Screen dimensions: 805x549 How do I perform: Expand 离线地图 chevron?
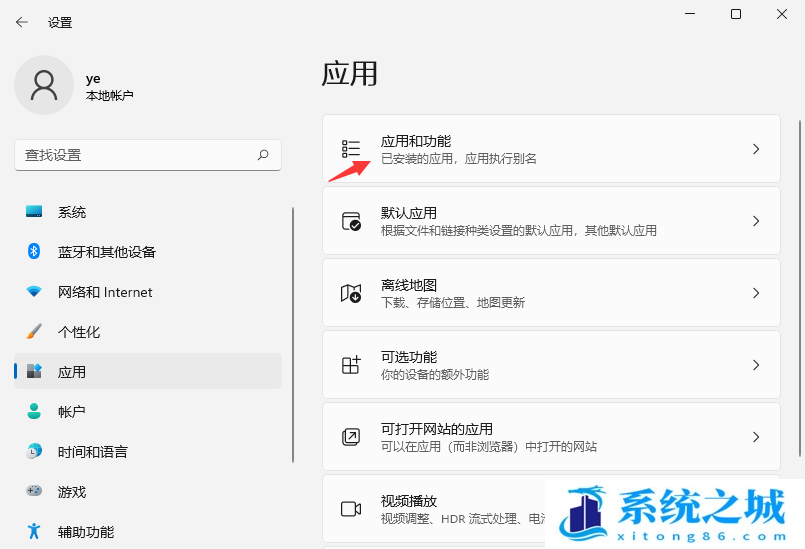[756, 293]
